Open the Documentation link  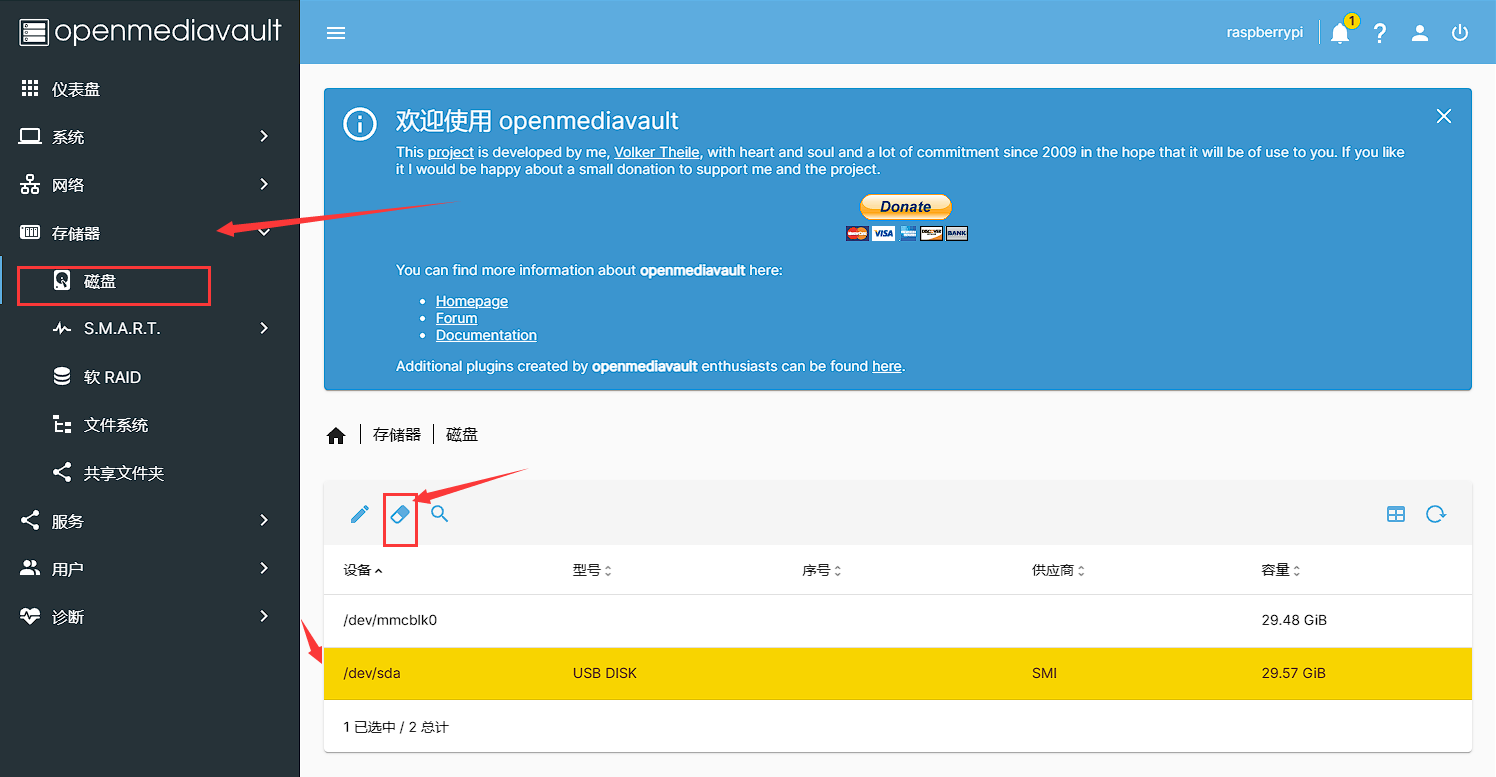(x=486, y=335)
